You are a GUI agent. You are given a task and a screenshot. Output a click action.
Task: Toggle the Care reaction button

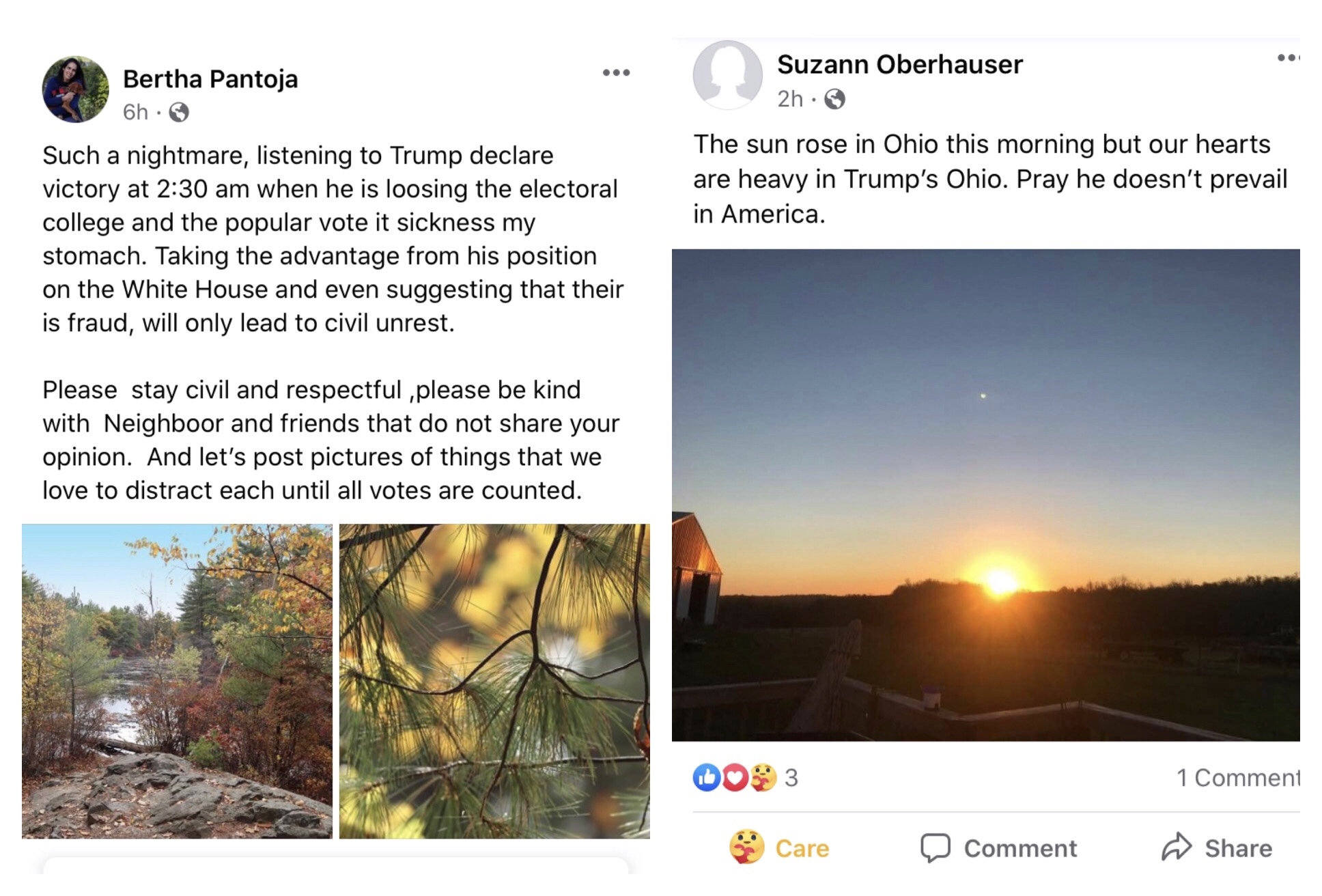[x=780, y=848]
